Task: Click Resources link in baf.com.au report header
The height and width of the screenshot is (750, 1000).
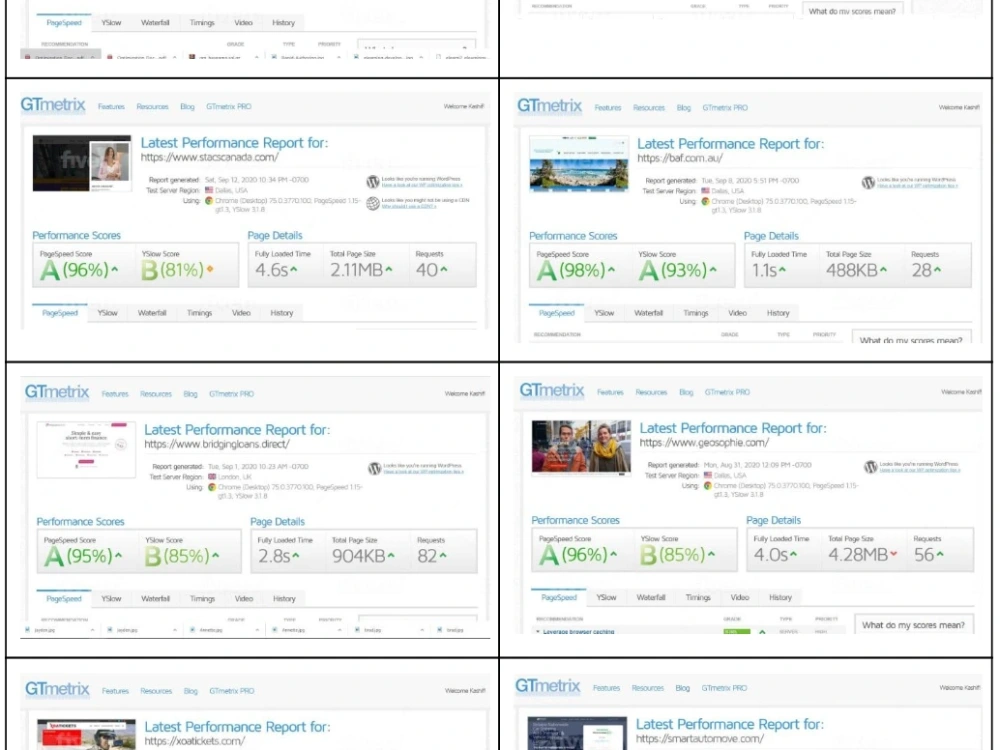Action: (649, 108)
